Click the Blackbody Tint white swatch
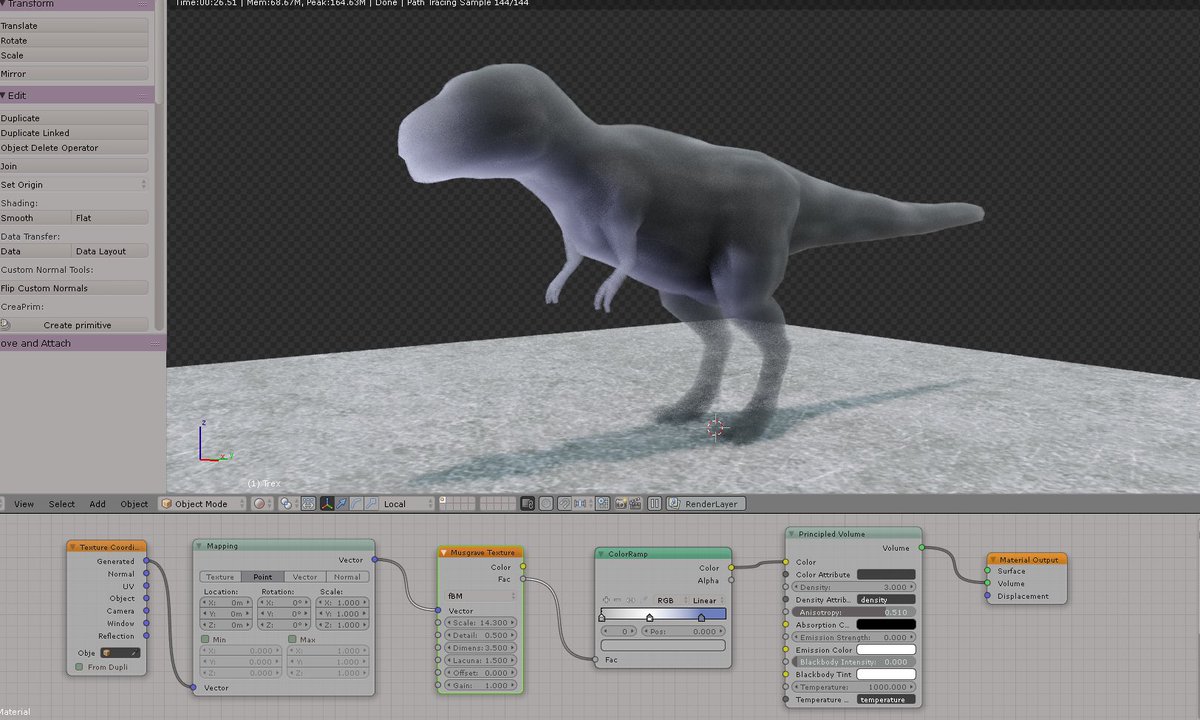The height and width of the screenshot is (720, 1200). [886, 675]
